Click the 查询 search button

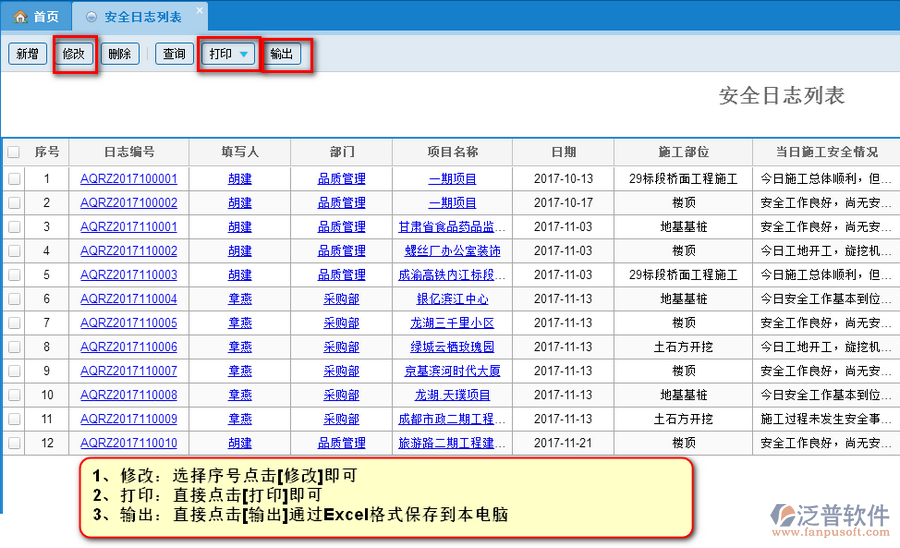point(174,54)
